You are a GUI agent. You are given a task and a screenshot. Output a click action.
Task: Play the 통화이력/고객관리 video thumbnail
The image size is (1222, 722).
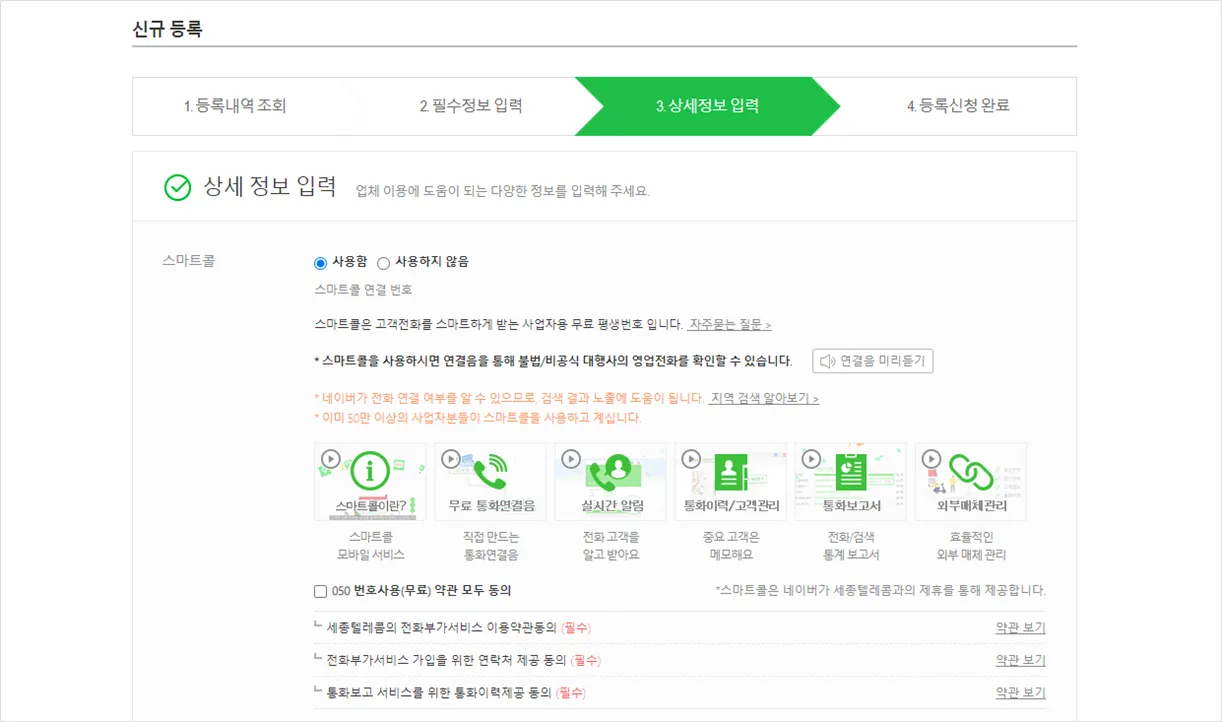(x=730, y=482)
